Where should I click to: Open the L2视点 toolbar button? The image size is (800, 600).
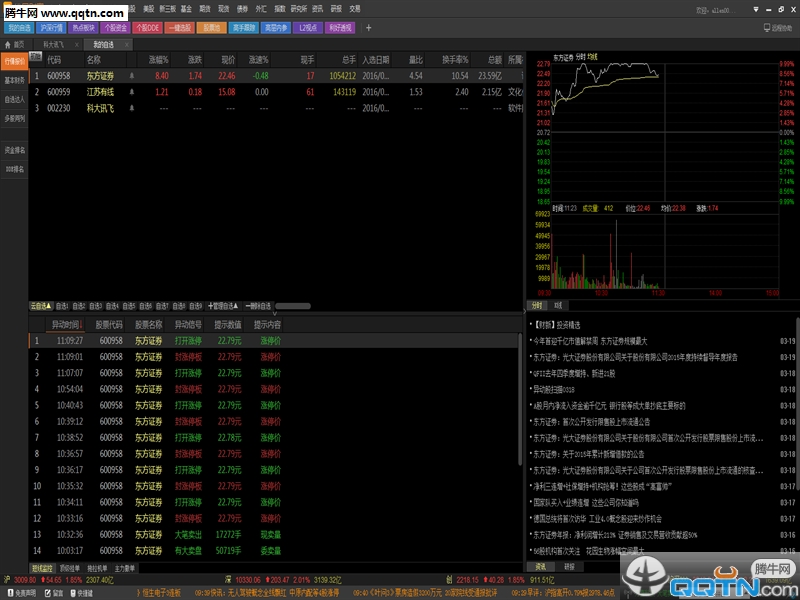point(308,28)
